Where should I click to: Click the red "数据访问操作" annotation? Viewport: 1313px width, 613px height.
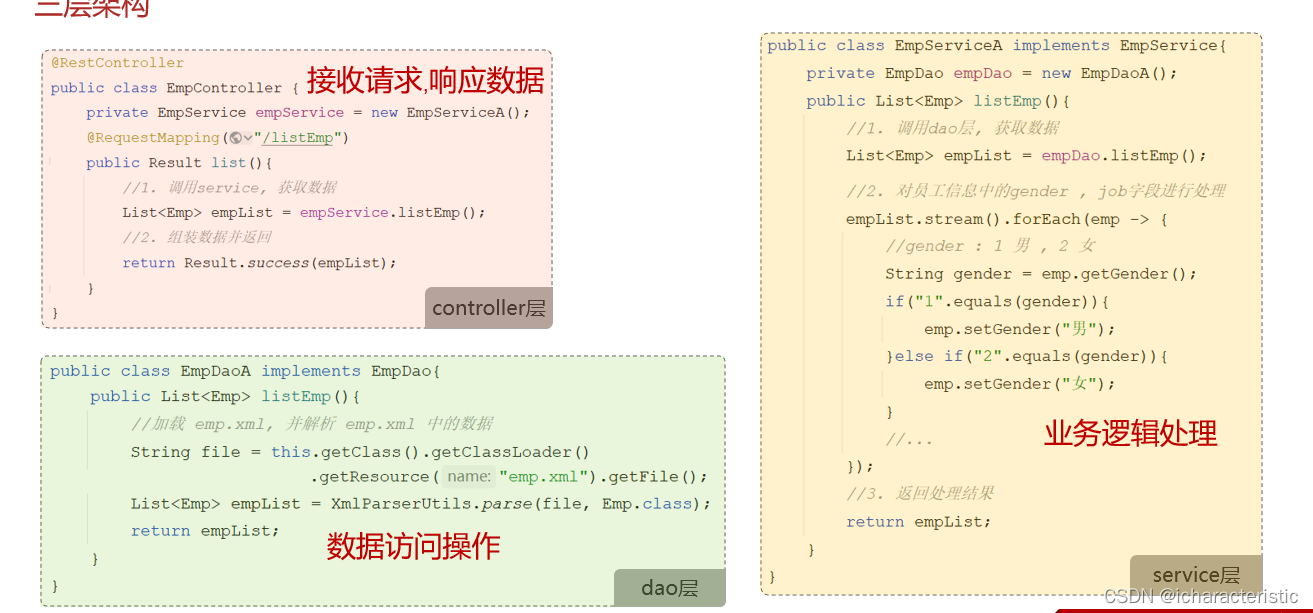point(414,545)
